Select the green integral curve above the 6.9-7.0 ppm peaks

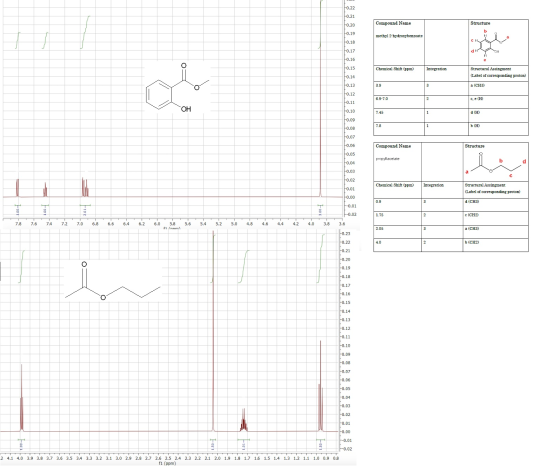pyautogui.click(x=85, y=32)
